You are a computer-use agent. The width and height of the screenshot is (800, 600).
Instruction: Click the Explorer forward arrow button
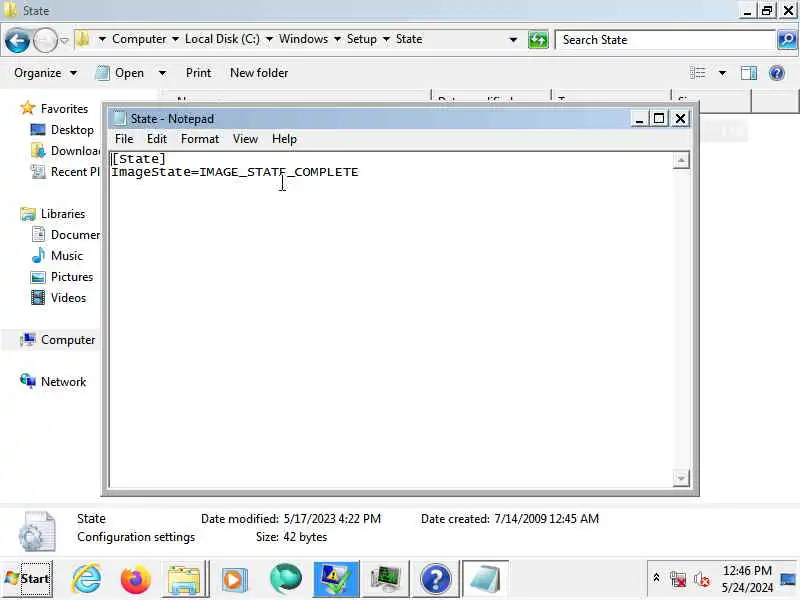45,40
